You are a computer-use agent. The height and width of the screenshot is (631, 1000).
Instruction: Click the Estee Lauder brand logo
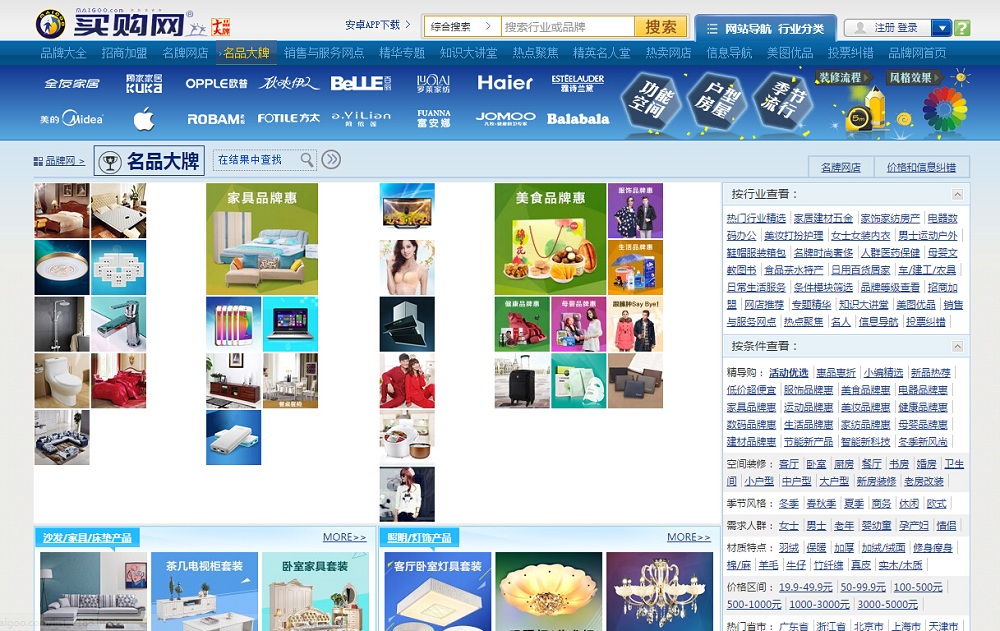tap(578, 83)
